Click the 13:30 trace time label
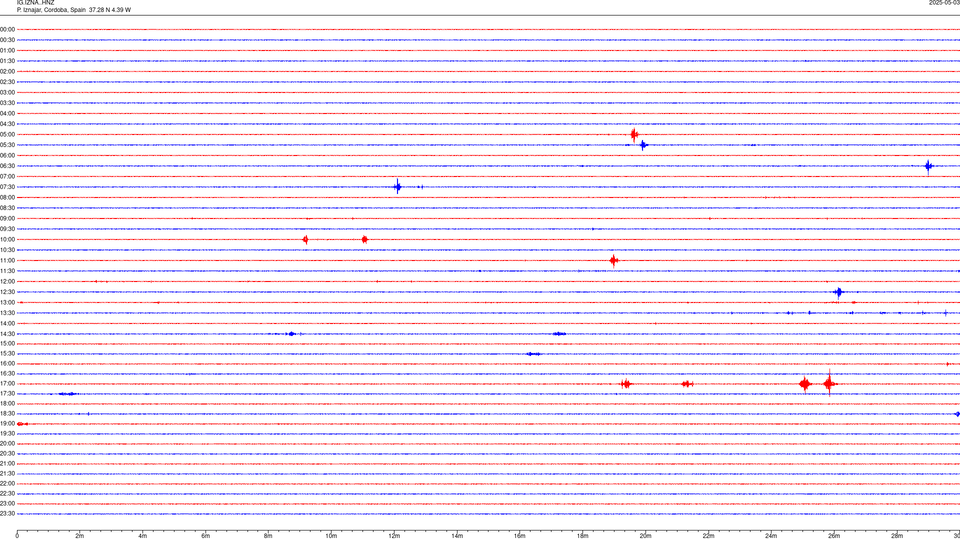The width and height of the screenshot is (960, 540). tap(7, 313)
